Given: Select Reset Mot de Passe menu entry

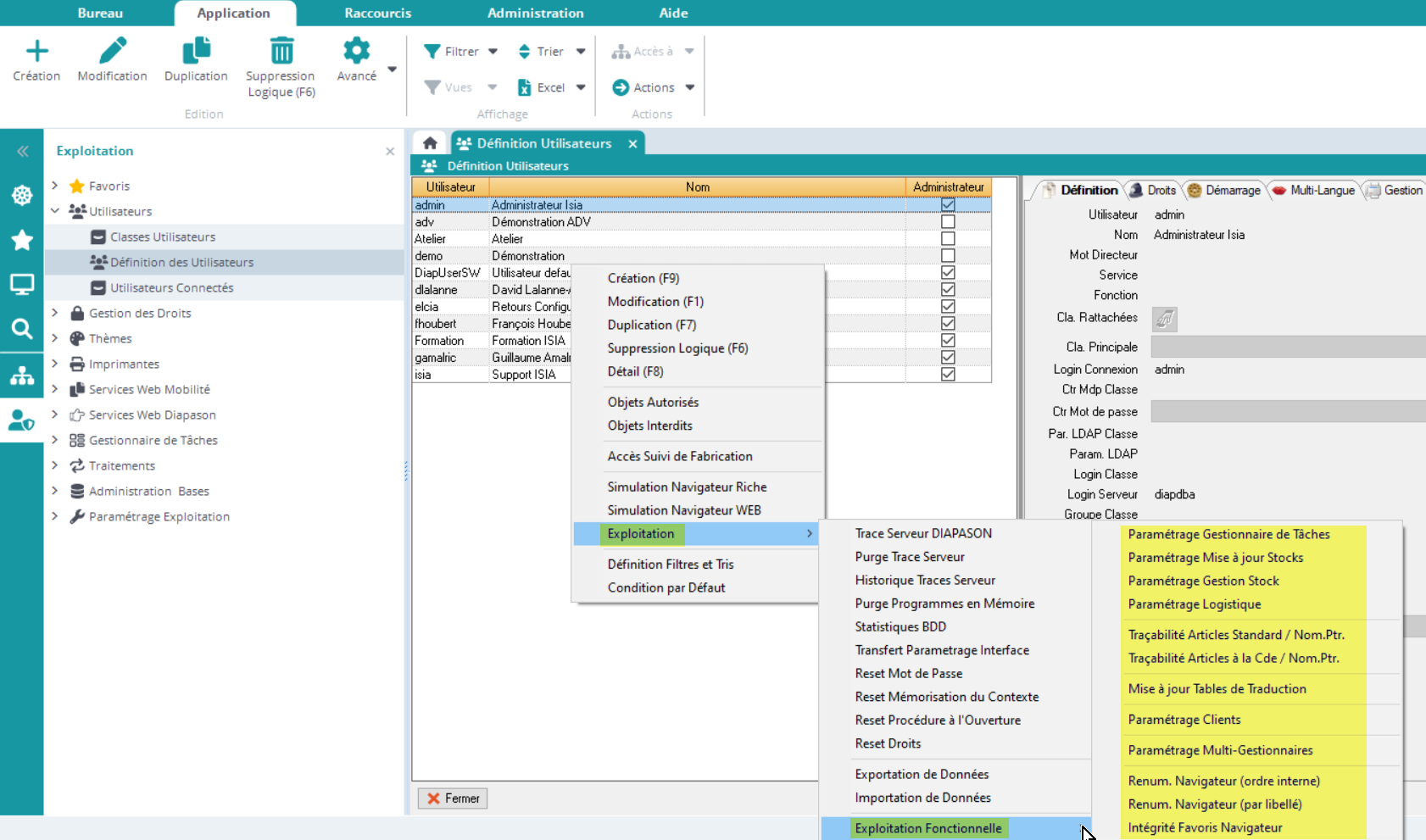Looking at the screenshot, I should (908, 673).
